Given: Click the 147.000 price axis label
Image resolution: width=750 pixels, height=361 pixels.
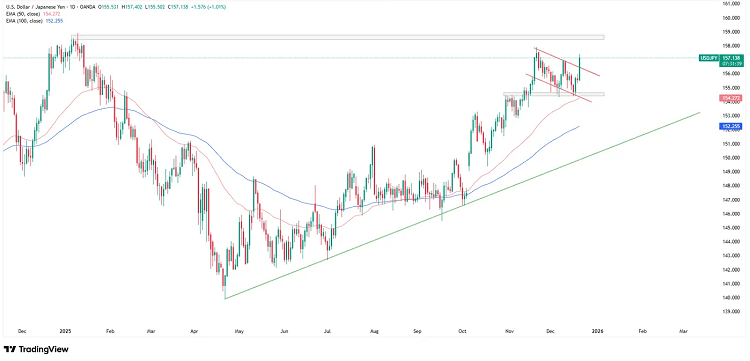Looking at the screenshot, I should (x=731, y=200).
